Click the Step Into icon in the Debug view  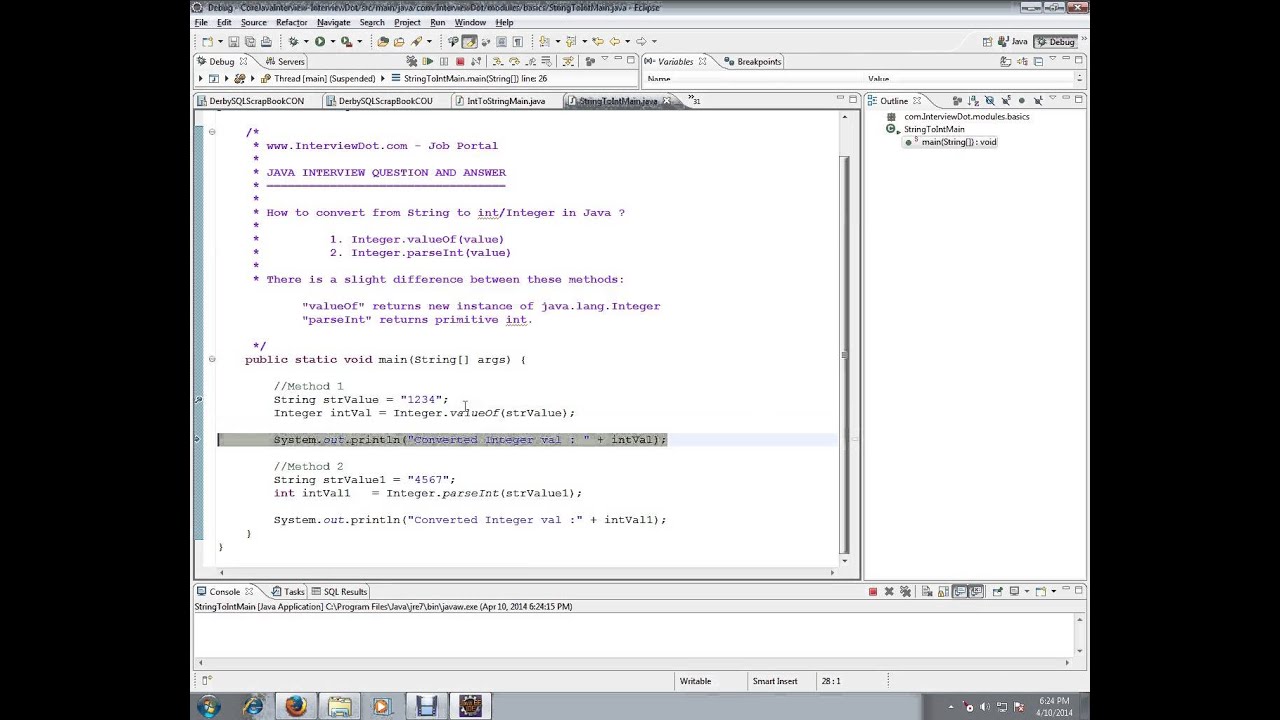(497, 62)
